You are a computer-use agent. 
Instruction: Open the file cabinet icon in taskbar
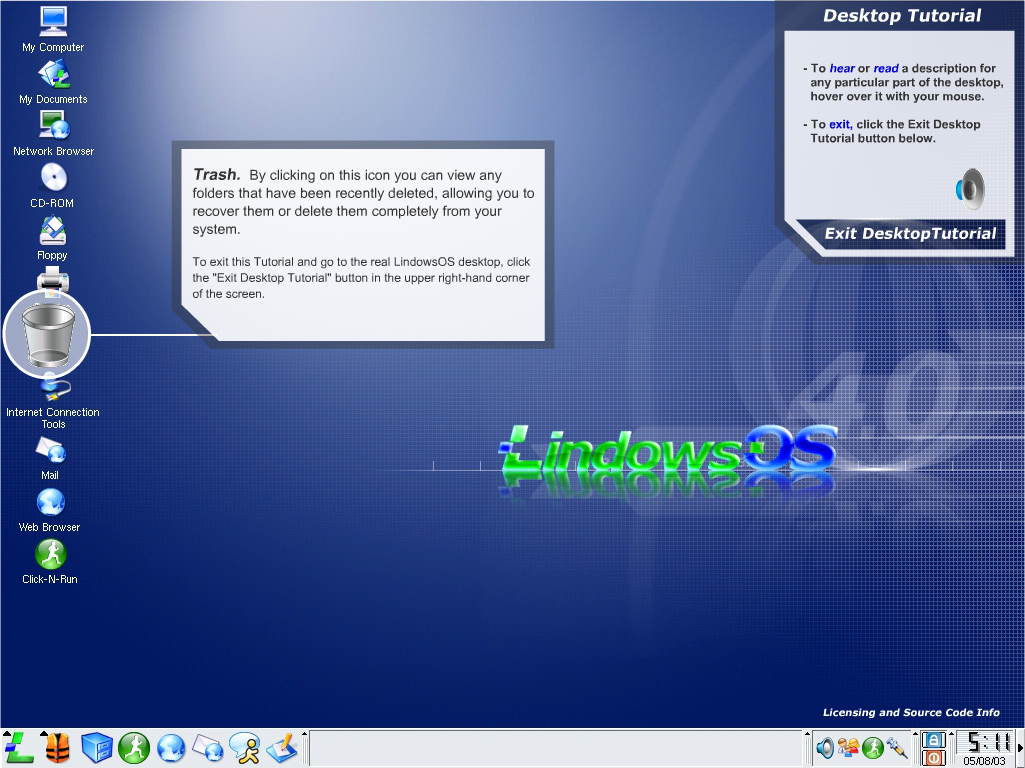pyautogui.click(x=97, y=748)
